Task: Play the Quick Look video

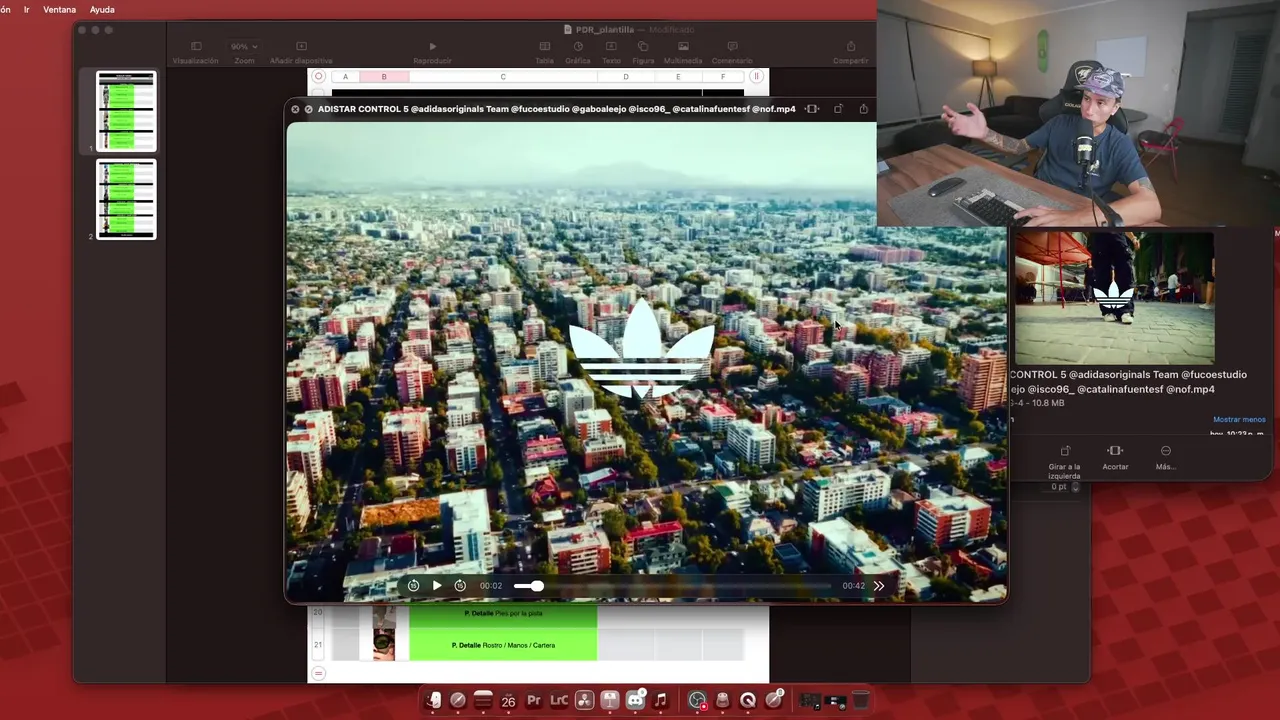Action: tap(436, 586)
